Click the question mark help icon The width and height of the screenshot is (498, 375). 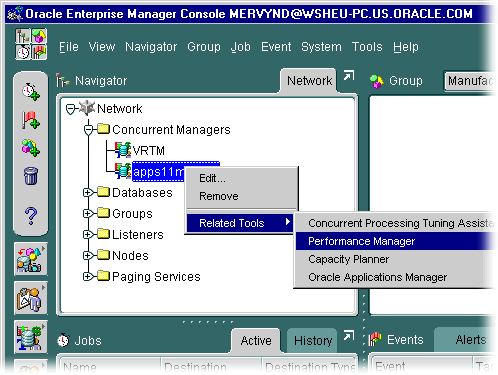tap(31, 216)
